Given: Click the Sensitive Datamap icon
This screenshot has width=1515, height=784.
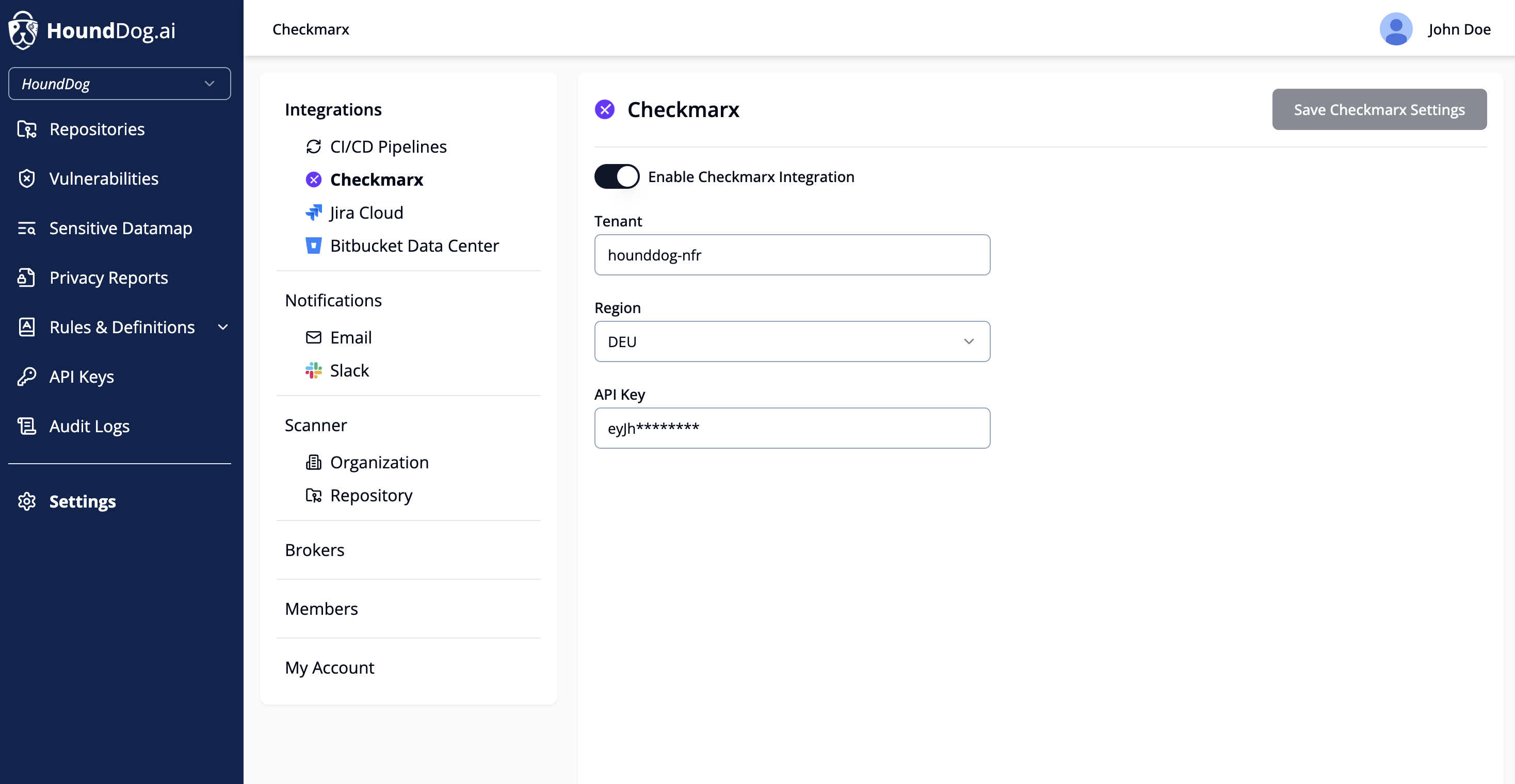Looking at the screenshot, I should 26,228.
